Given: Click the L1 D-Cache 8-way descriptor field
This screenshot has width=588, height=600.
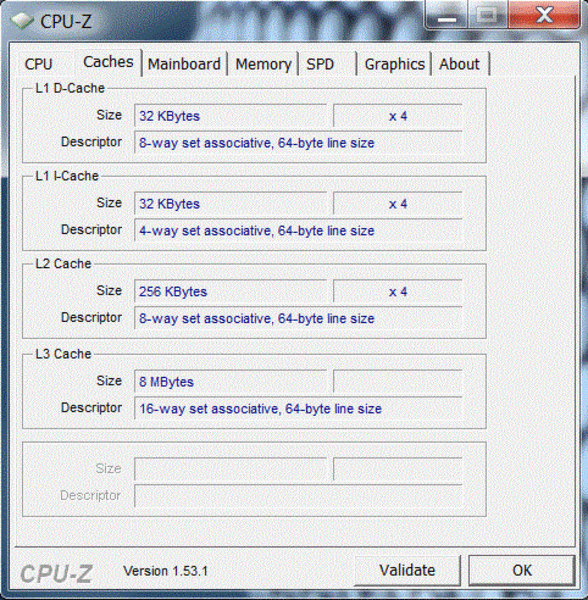Looking at the screenshot, I should [x=298, y=143].
